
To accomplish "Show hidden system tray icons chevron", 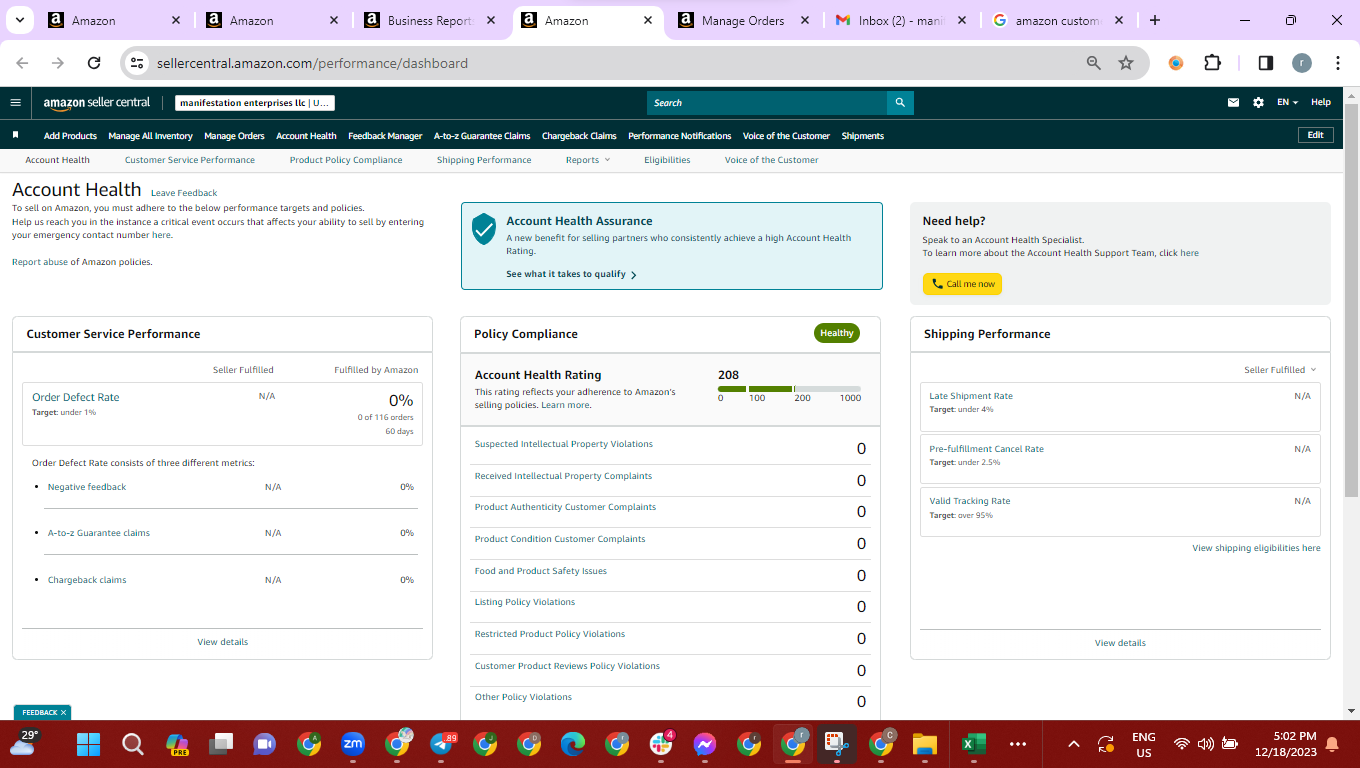I will click(1074, 744).
